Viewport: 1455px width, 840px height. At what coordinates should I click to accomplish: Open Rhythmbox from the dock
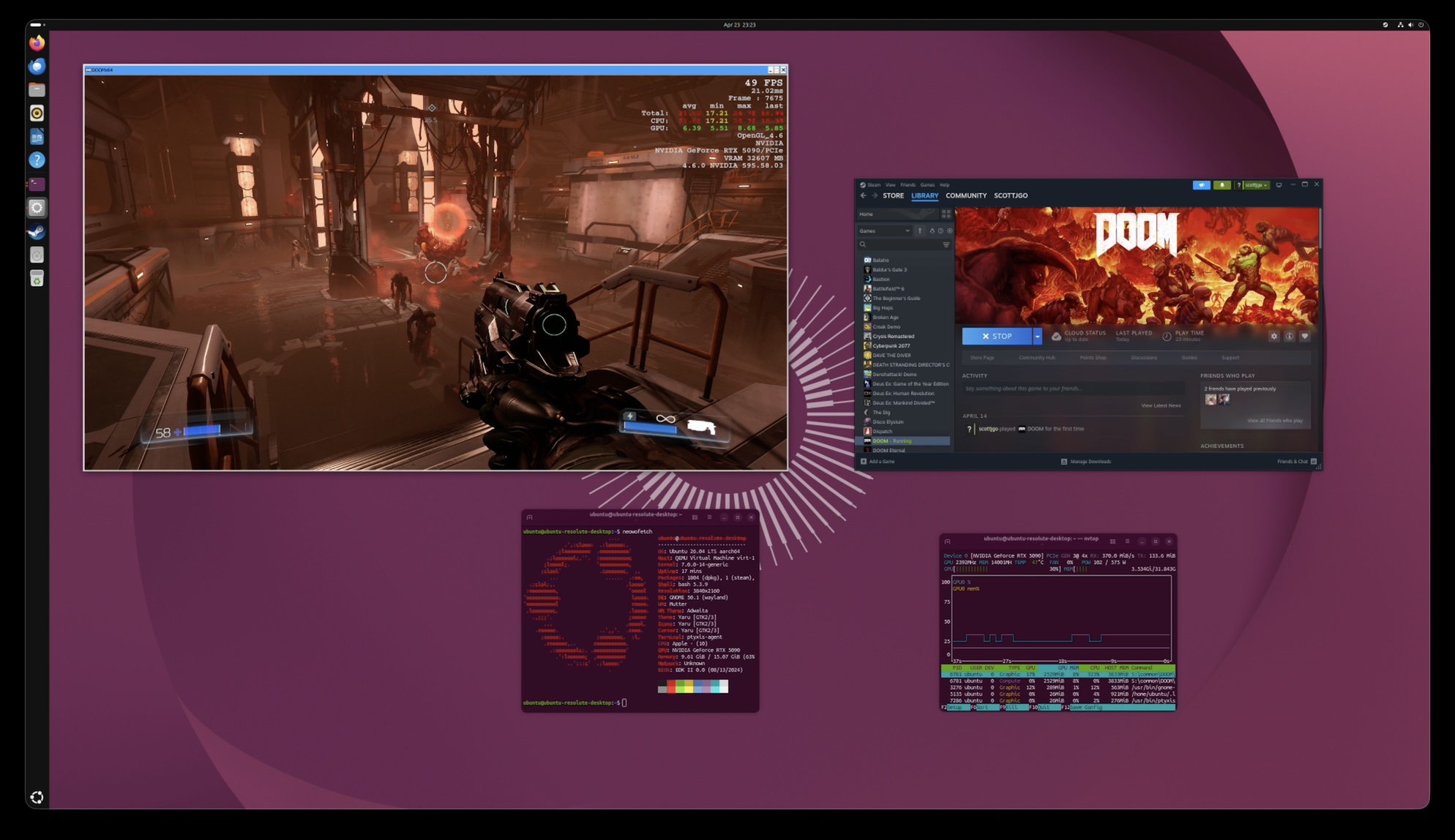point(37,113)
